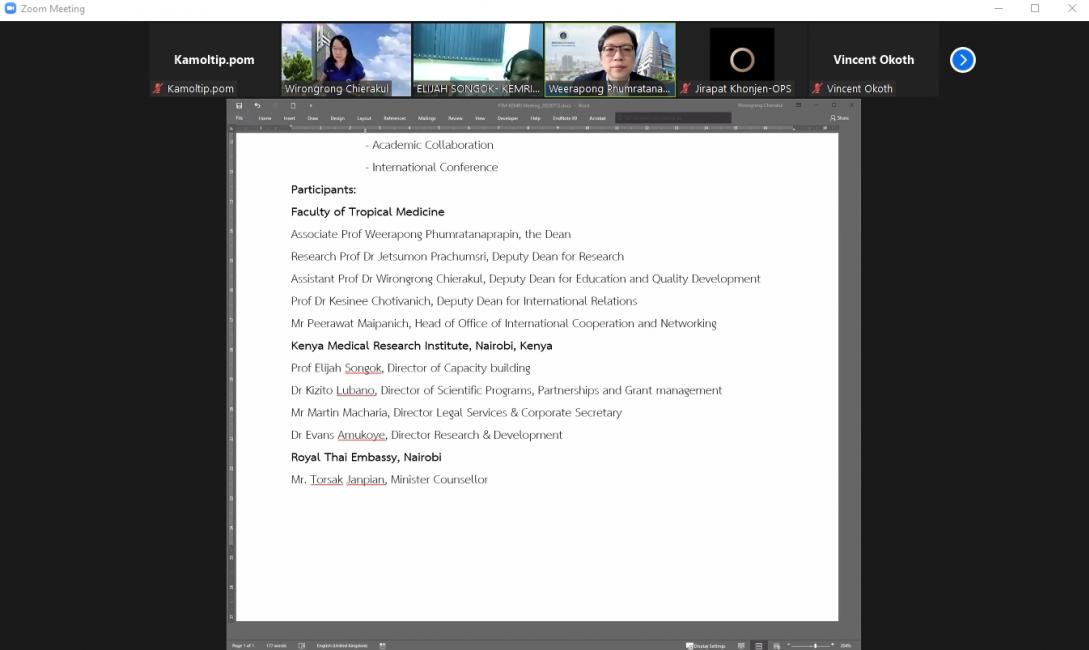Viewport: 1089px width, 650px height.
Task: Go to the Review ribbon tab
Action: coord(456,118)
